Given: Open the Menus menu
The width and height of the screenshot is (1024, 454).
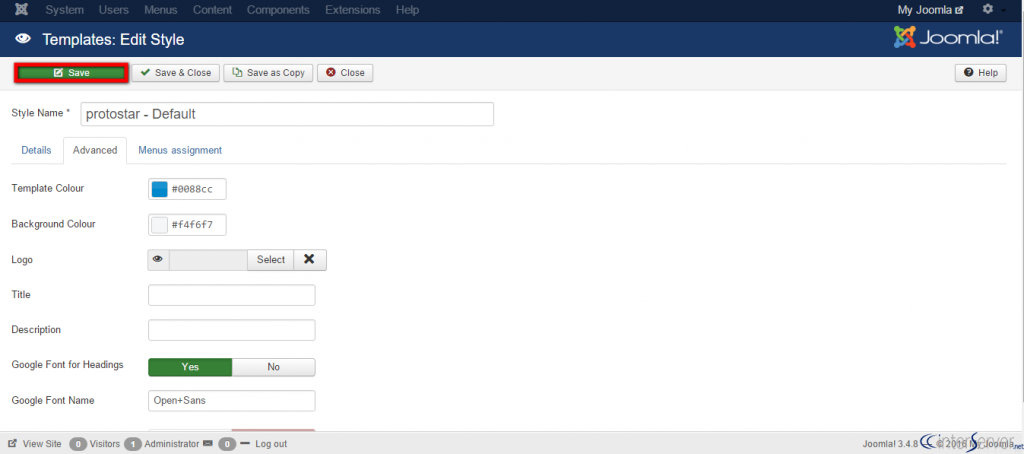Looking at the screenshot, I should 161,10.
